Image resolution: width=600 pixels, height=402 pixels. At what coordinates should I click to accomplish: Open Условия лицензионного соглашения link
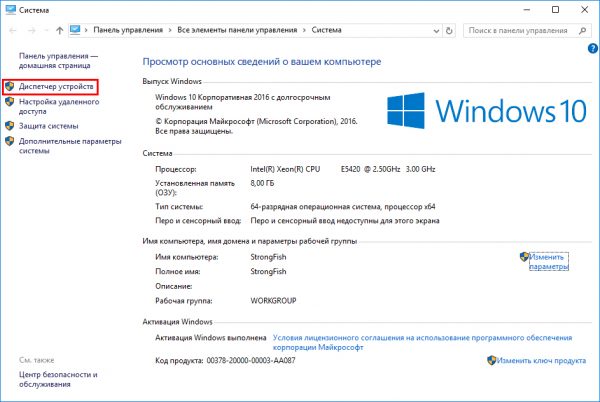coord(422,342)
